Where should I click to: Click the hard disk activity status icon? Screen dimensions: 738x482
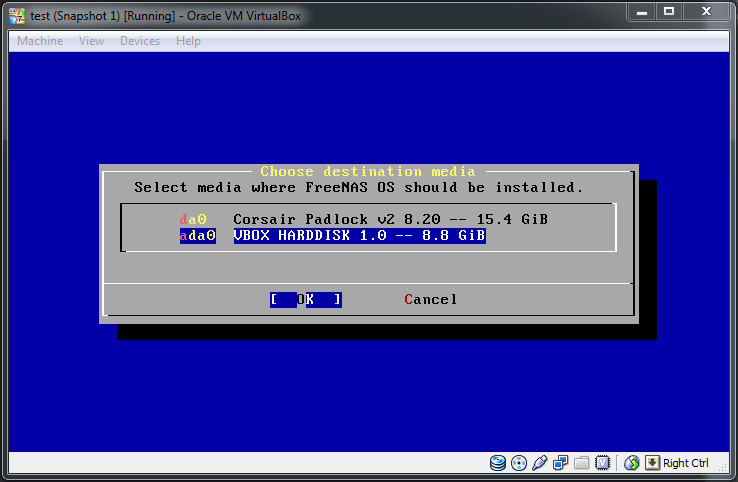[x=498, y=463]
